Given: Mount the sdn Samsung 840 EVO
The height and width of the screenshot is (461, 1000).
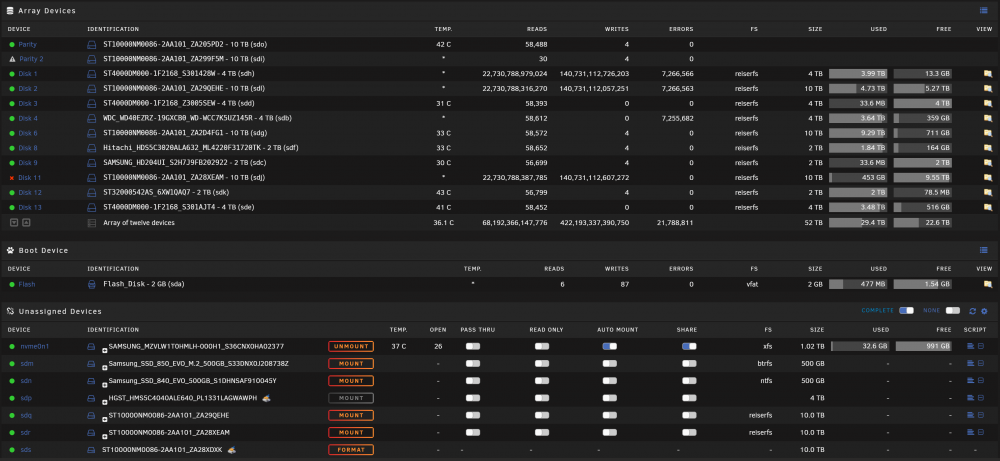Looking at the screenshot, I should pyautogui.click(x=351, y=381).
